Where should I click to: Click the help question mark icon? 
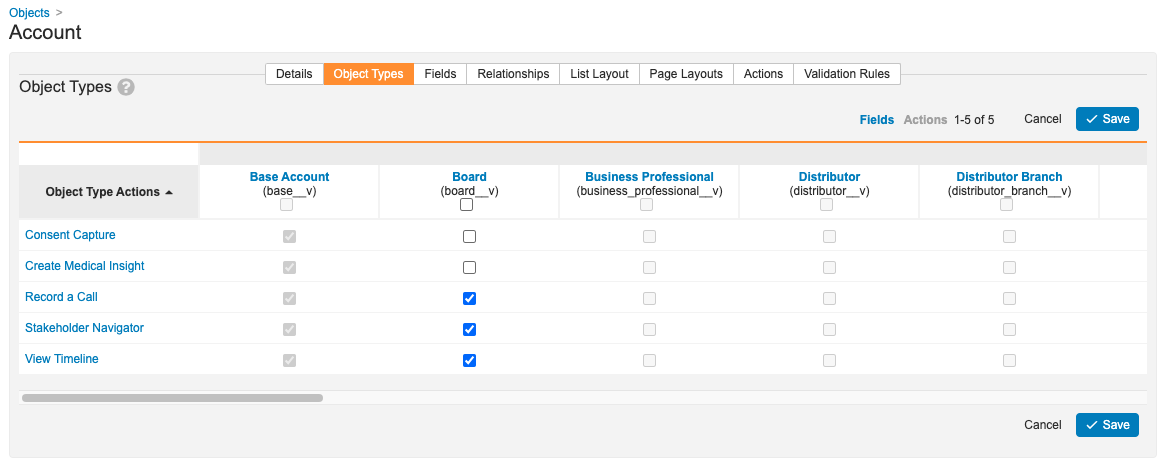[126, 87]
